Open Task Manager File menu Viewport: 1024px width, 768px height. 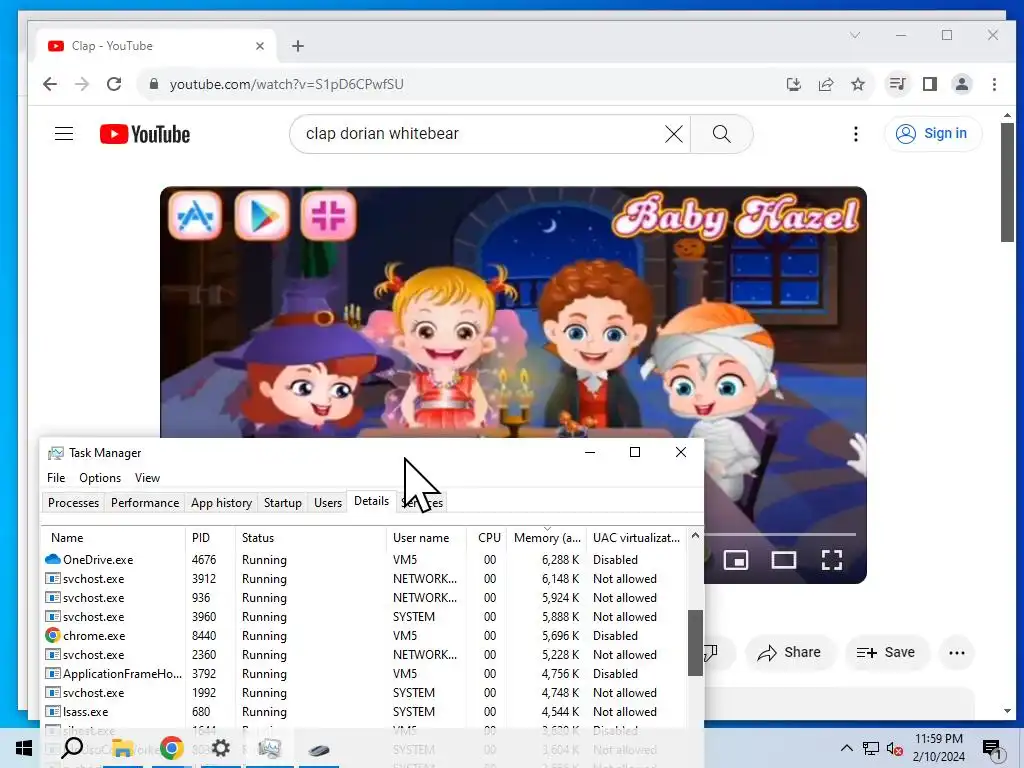tap(56, 478)
